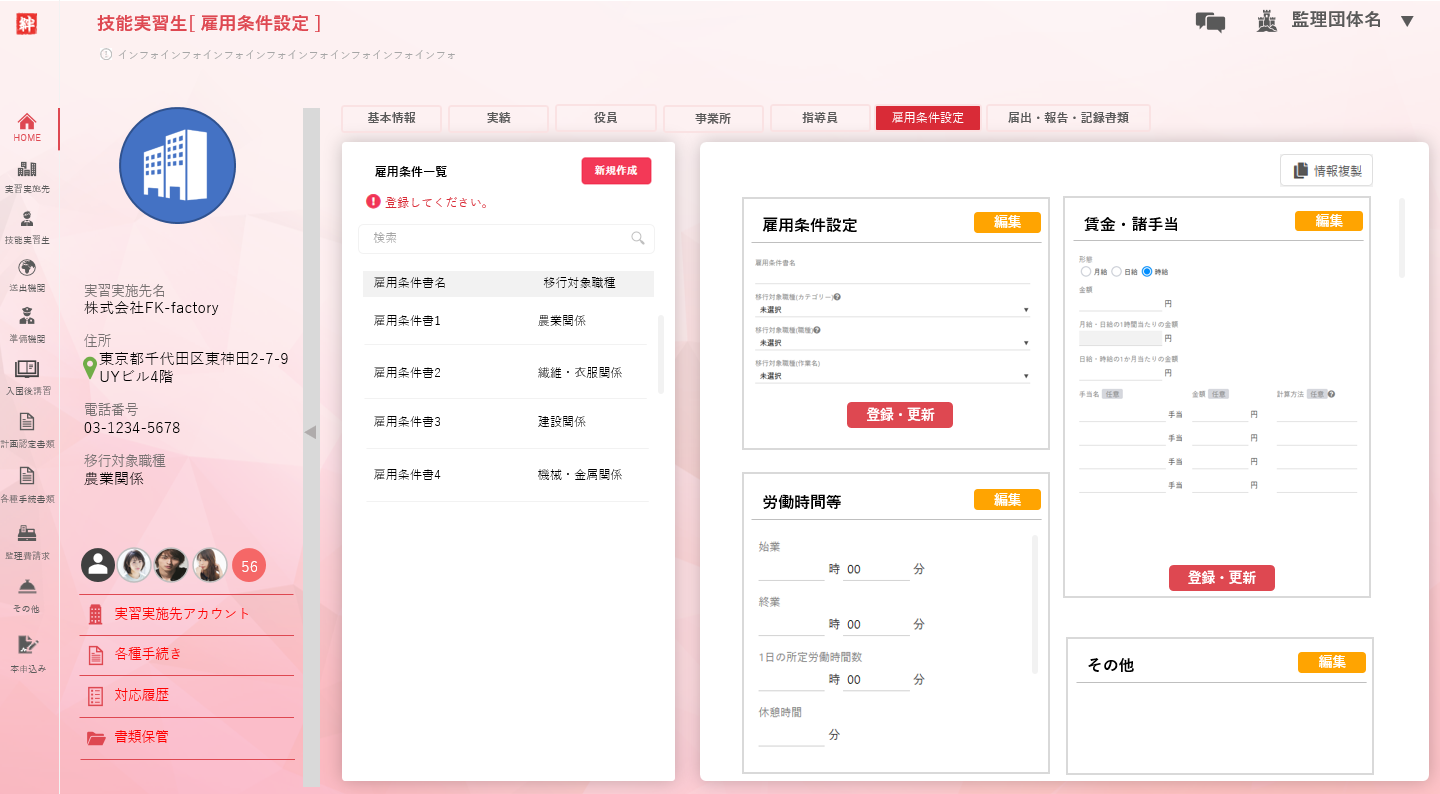Open the chat messages icon in header
Viewport: 1440px width, 794px height.
(x=1210, y=23)
